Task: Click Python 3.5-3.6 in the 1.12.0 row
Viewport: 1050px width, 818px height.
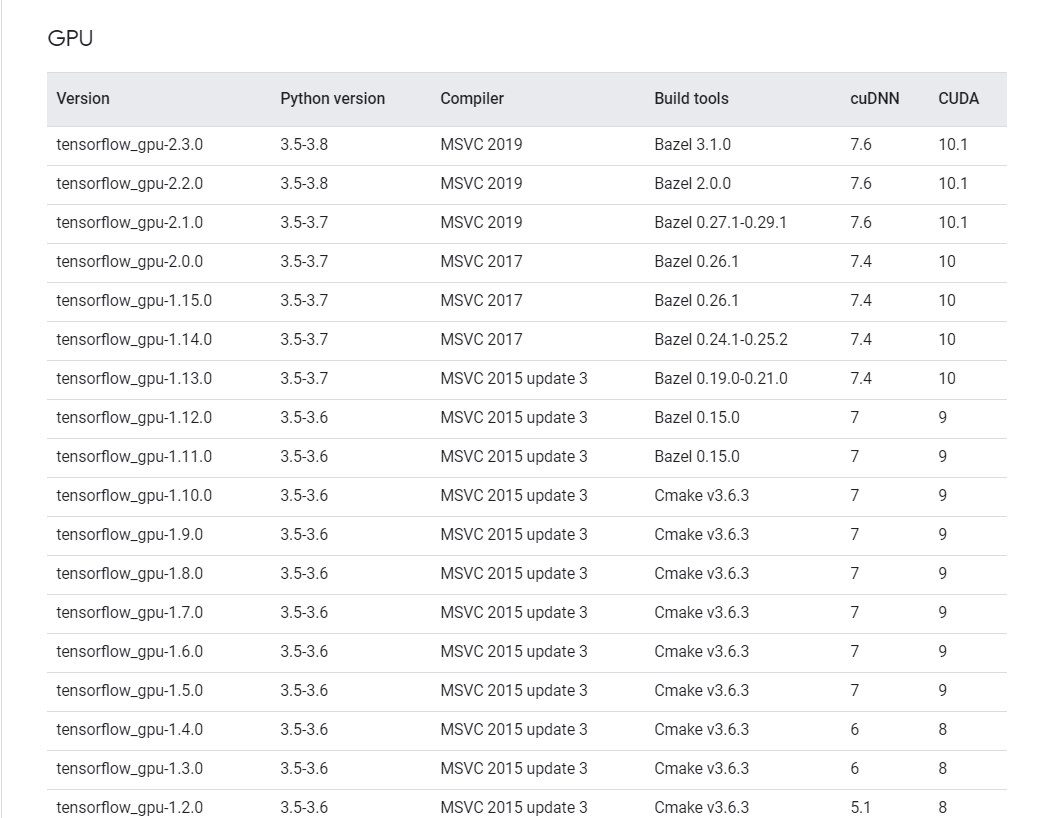Action: [x=304, y=417]
